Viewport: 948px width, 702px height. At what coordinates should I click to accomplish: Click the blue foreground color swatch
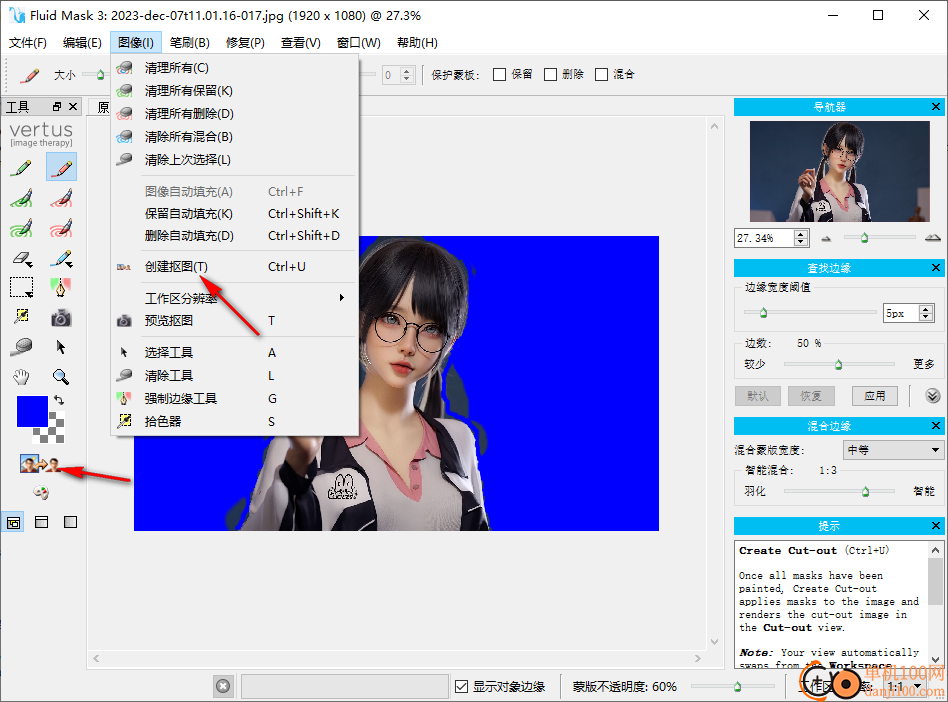click(x=32, y=411)
